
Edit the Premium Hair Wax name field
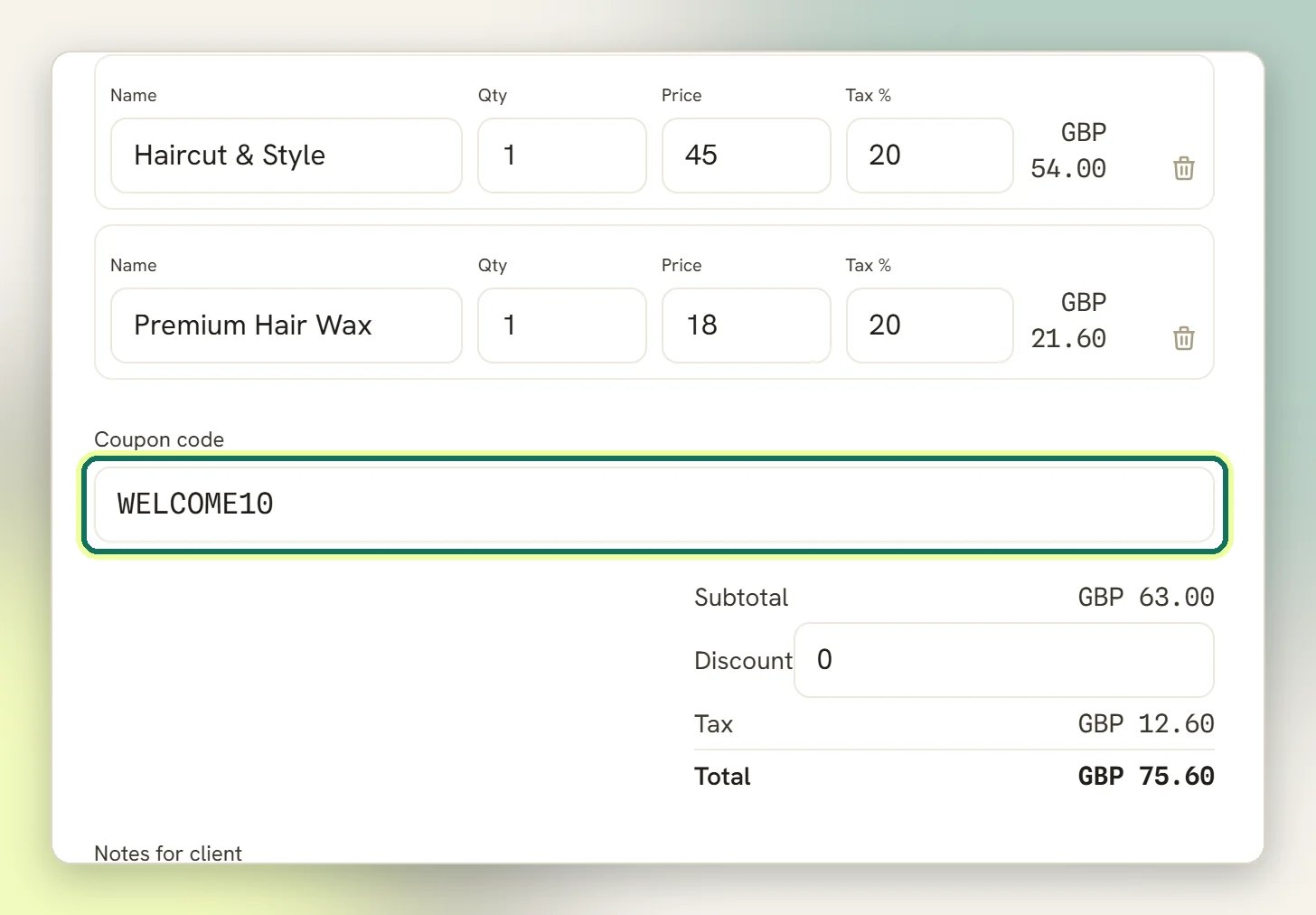coord(287,325)
